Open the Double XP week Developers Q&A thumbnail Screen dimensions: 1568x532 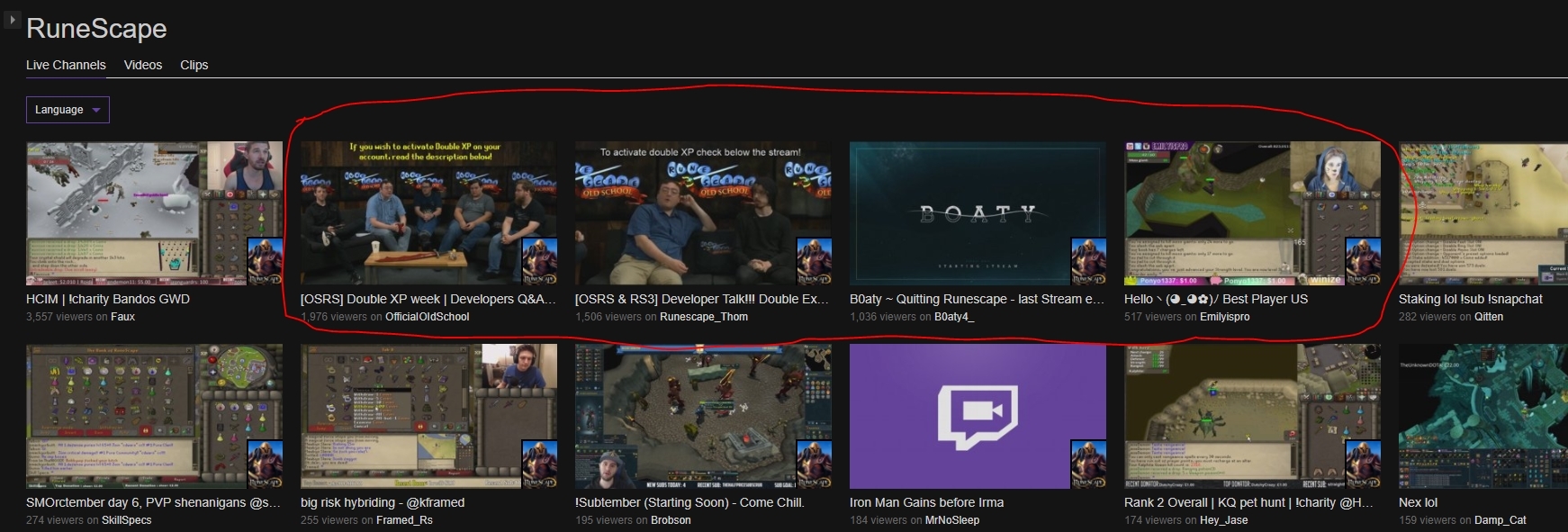(x=428, y=213)
